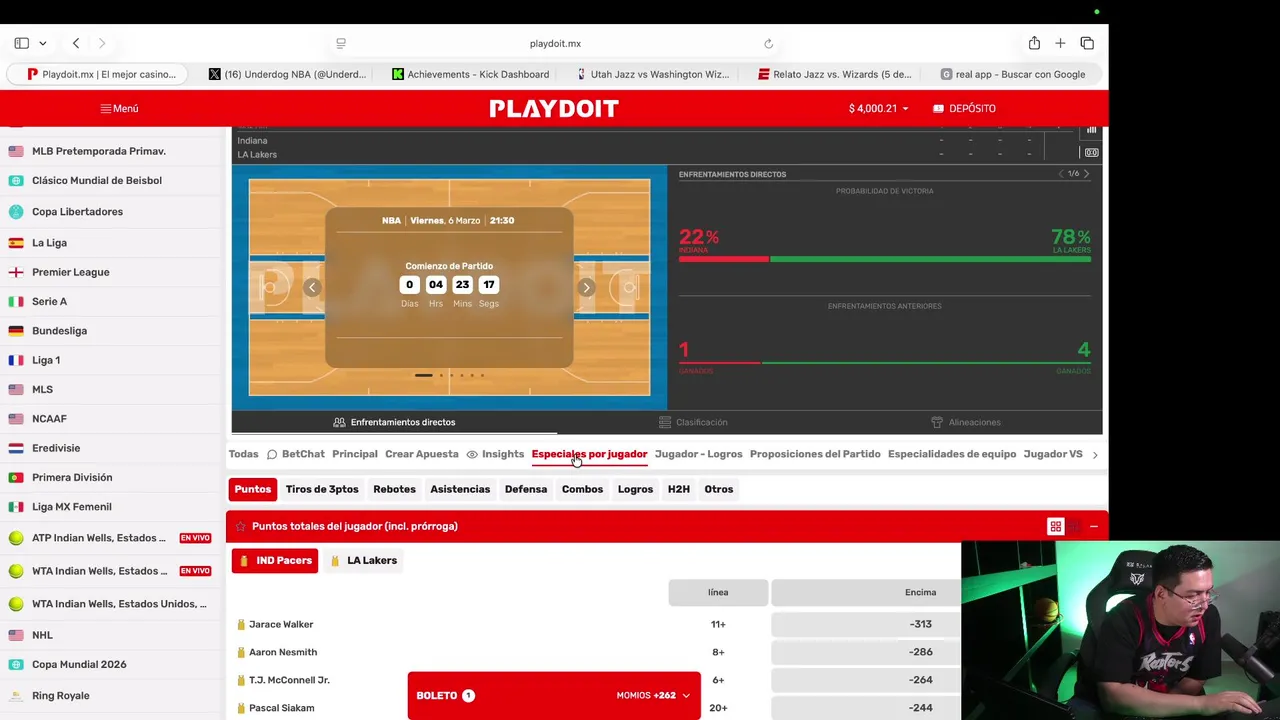
Task: Switch to the Achievements - Kick Dashboard tab
Action: pyautogui.click(x=470, y=74)
